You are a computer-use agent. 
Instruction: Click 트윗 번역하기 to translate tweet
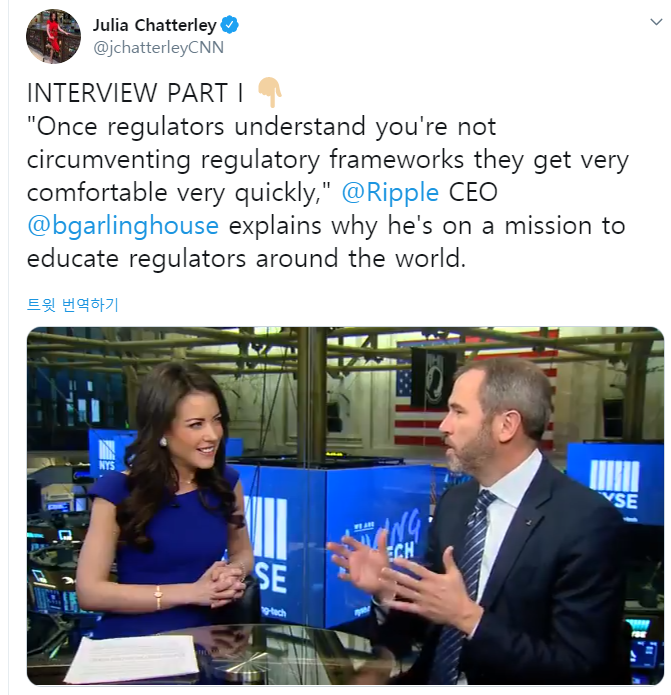73,305
